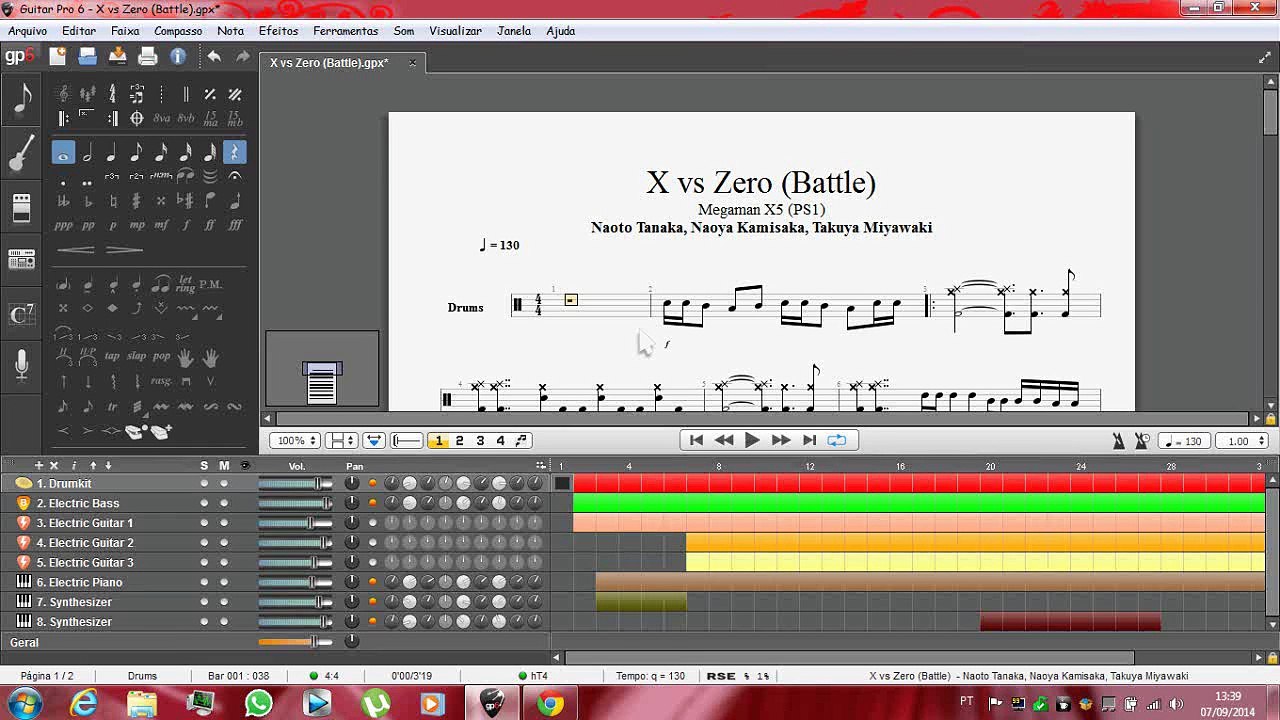1280x720 pixels.
Task: Open the Arquivo menu
Action: 28,31
